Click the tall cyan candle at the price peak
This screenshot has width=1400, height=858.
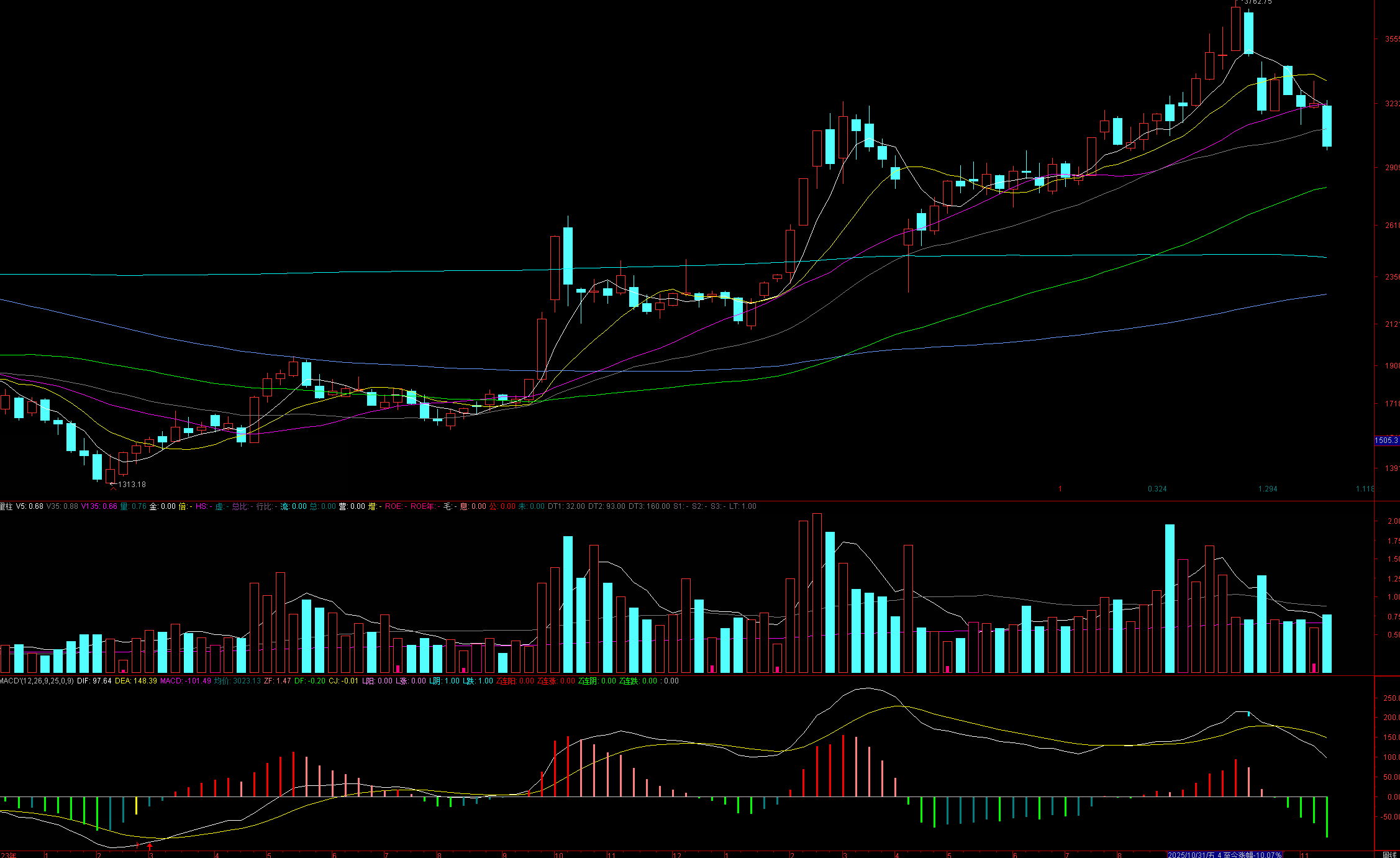tap(1248, 33)
